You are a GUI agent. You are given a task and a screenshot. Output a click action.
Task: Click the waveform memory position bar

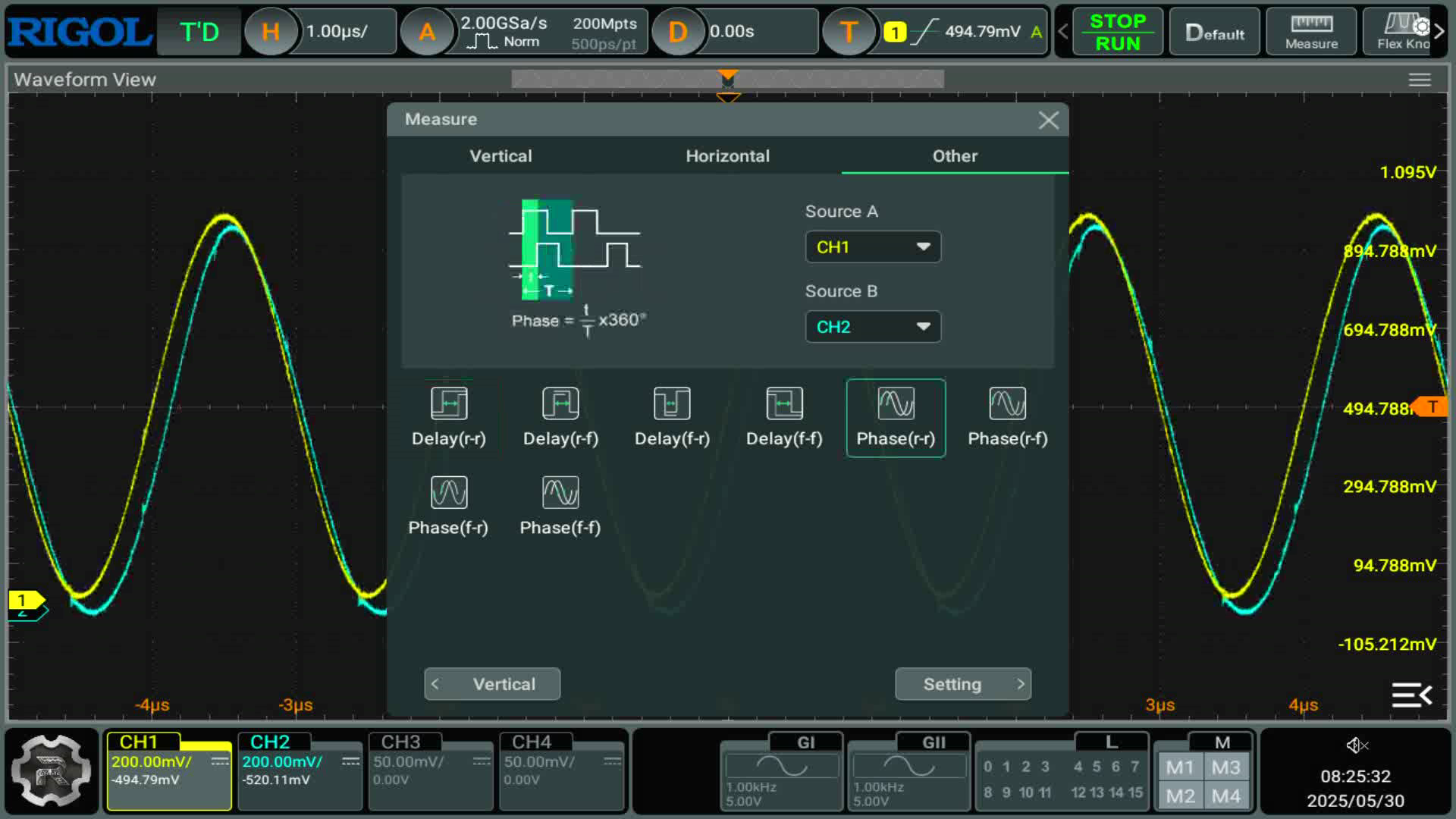(x=727, y=79)
